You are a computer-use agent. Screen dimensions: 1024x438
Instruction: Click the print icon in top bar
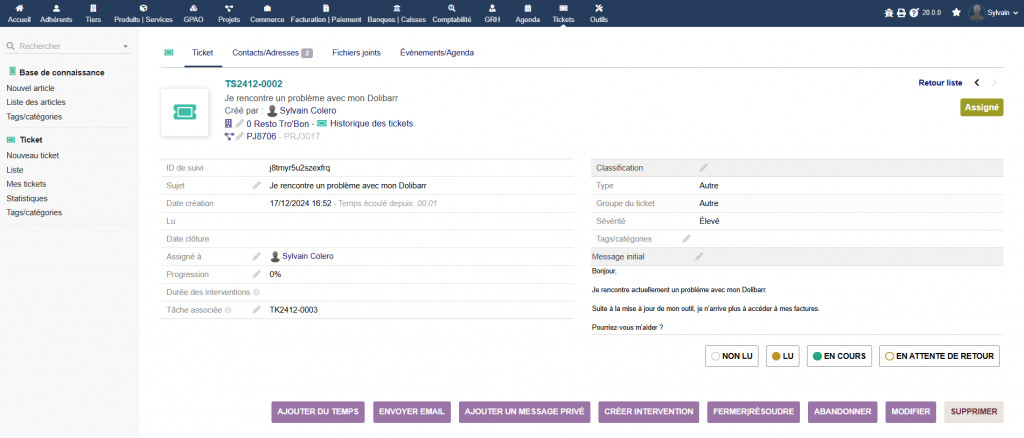point(901,13)
